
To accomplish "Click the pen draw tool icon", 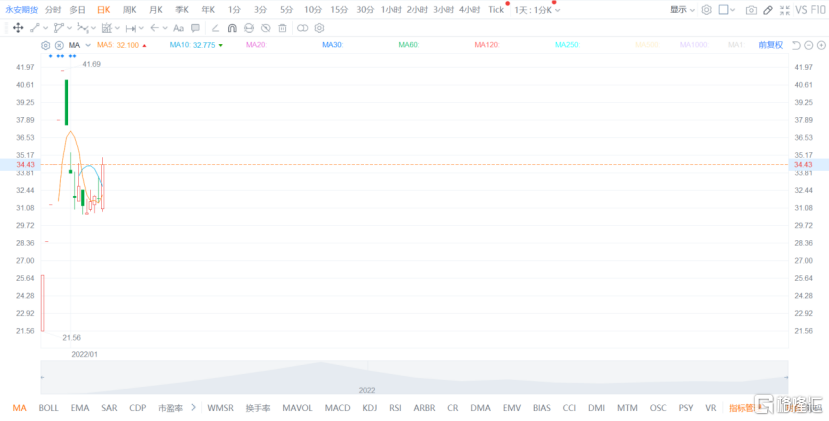I will (x=768, y=10).
